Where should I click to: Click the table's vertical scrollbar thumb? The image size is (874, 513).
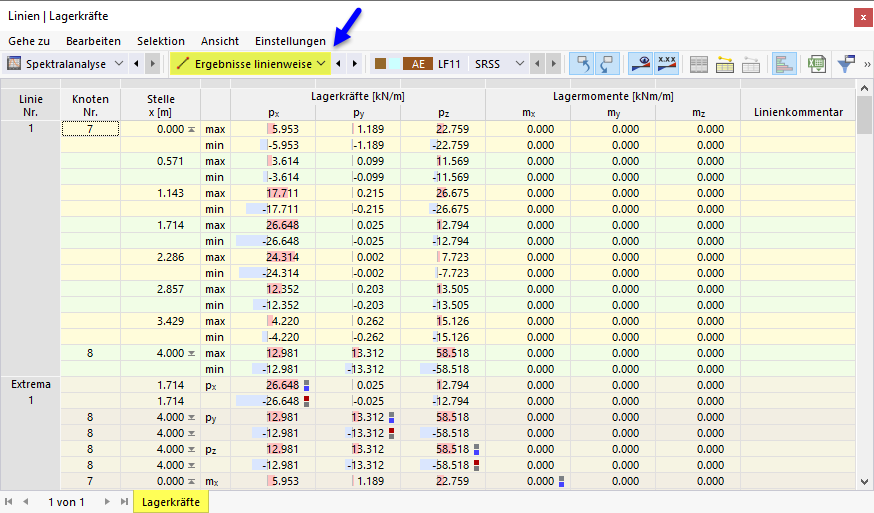click(864, 115)
